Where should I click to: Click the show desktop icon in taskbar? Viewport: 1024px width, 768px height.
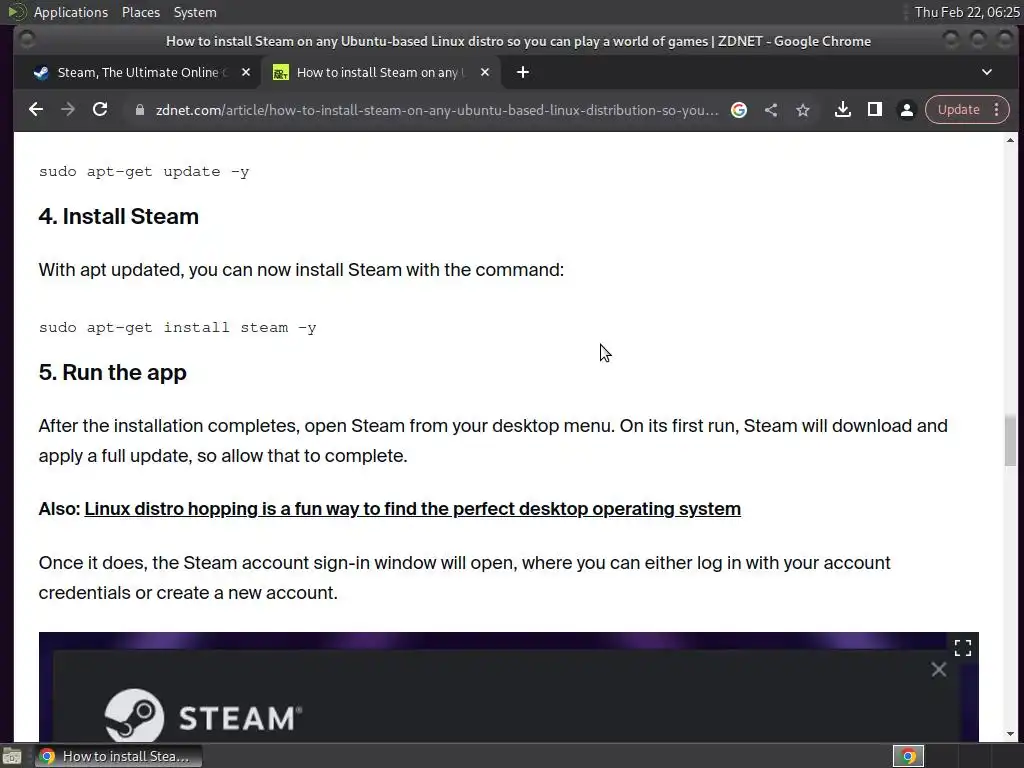coord(12,756)
